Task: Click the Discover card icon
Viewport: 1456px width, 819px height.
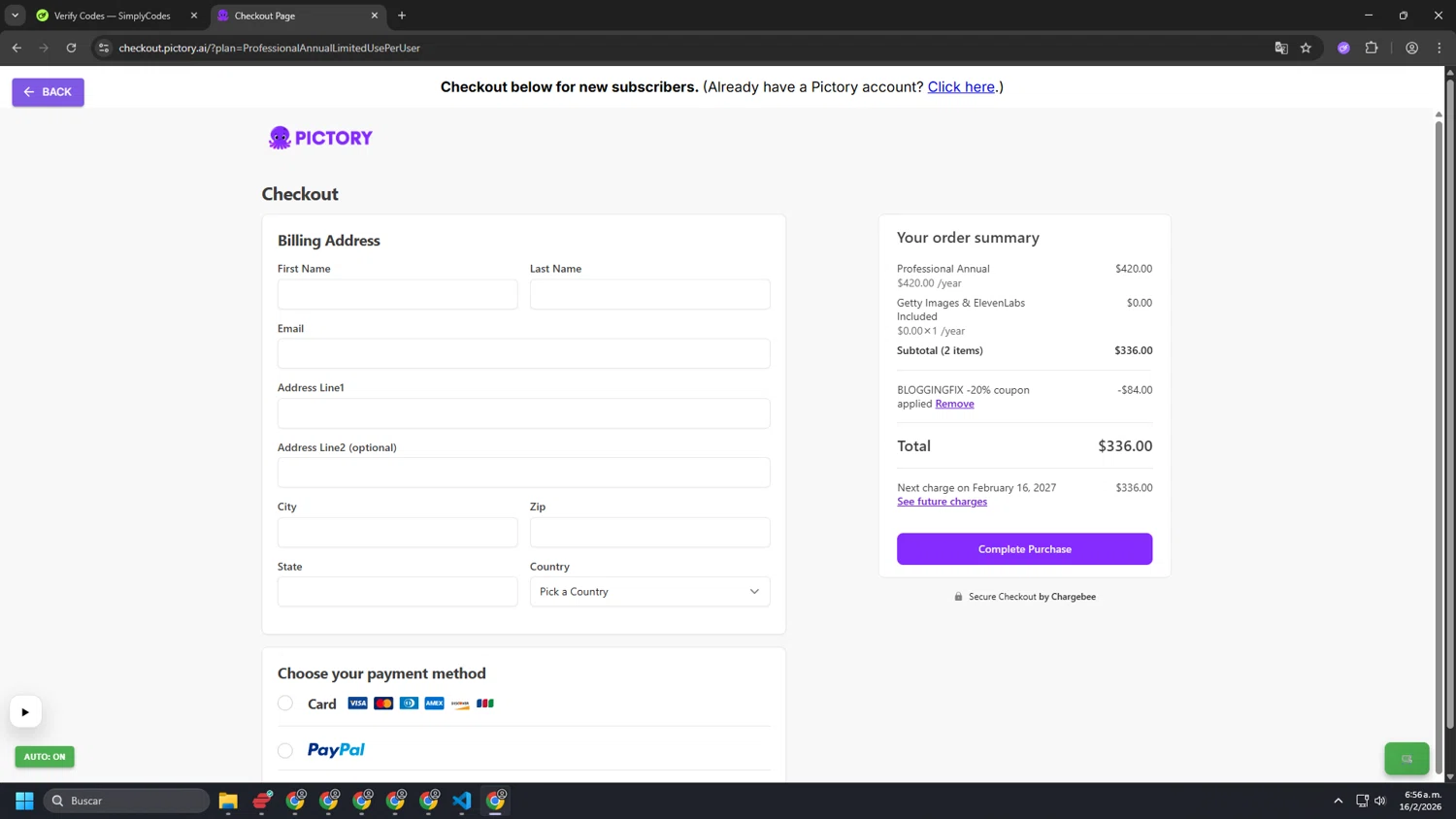Action: [460, 704]
